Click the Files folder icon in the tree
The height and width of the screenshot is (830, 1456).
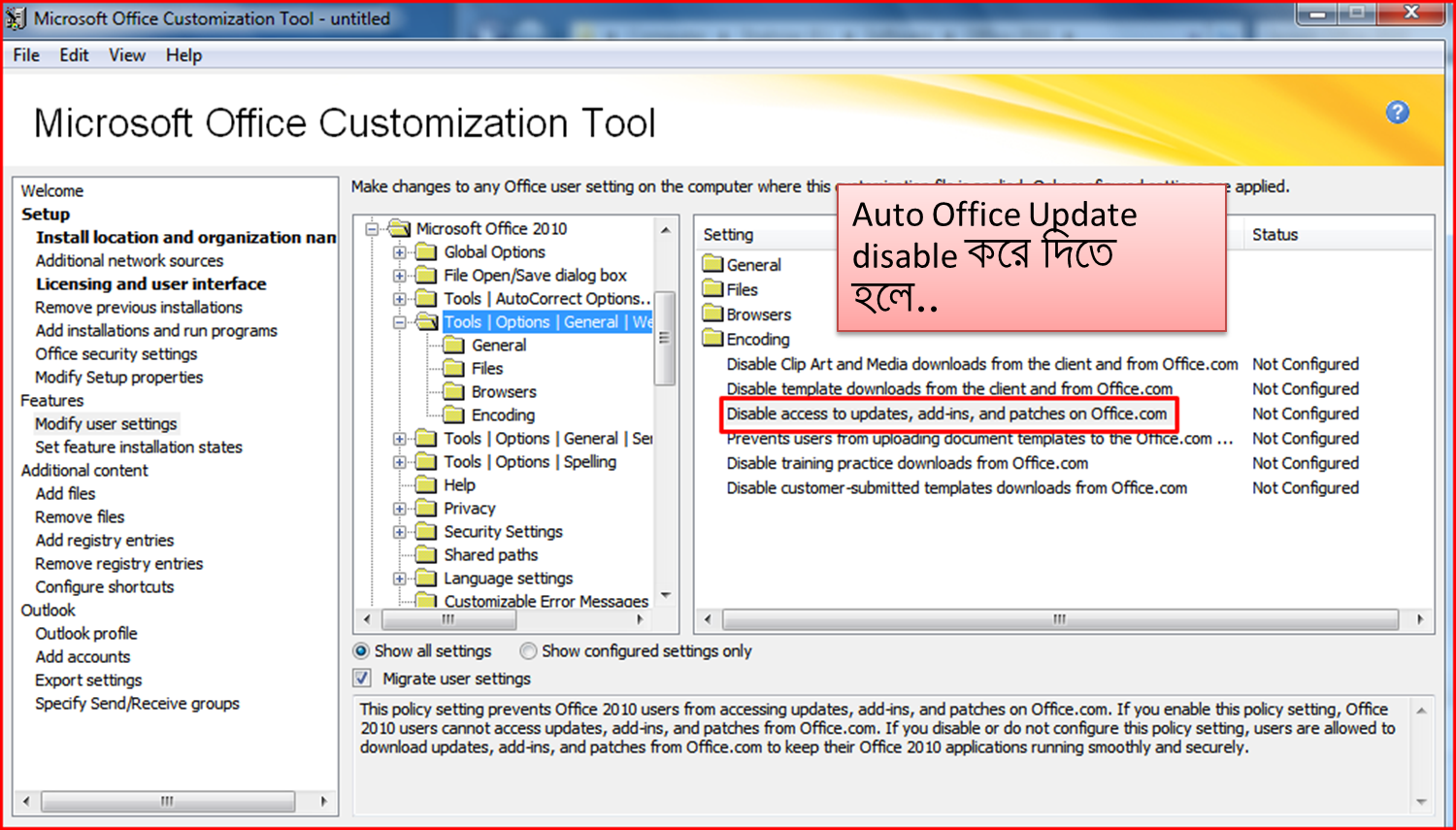(454, 369)
